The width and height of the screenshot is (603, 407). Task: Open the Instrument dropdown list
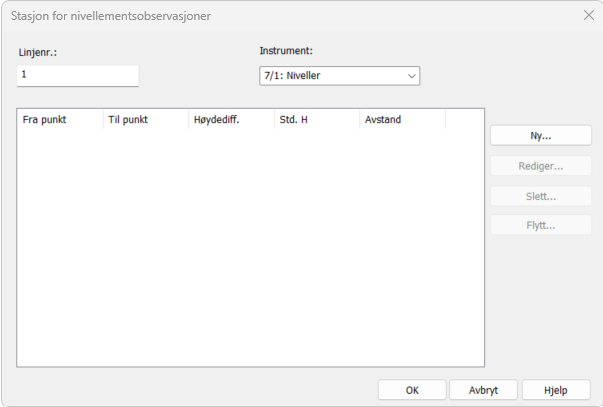339,76
